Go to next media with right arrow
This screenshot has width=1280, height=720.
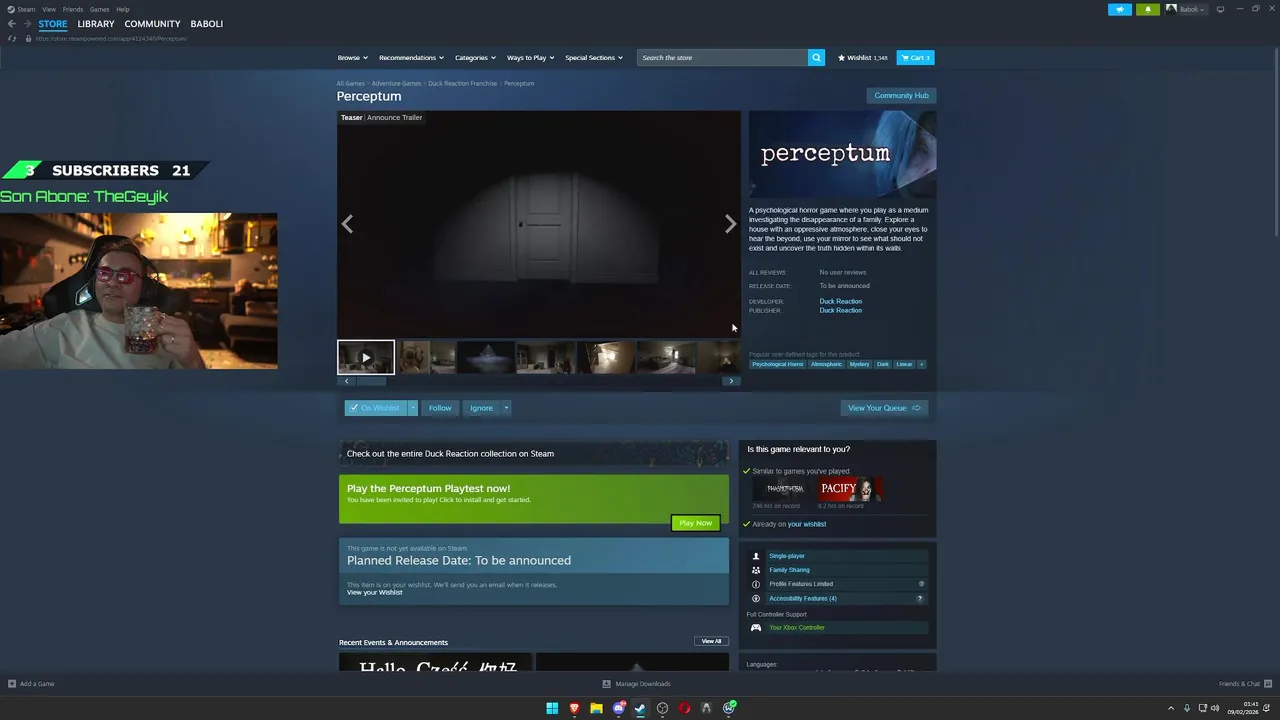tap(730, 224)
